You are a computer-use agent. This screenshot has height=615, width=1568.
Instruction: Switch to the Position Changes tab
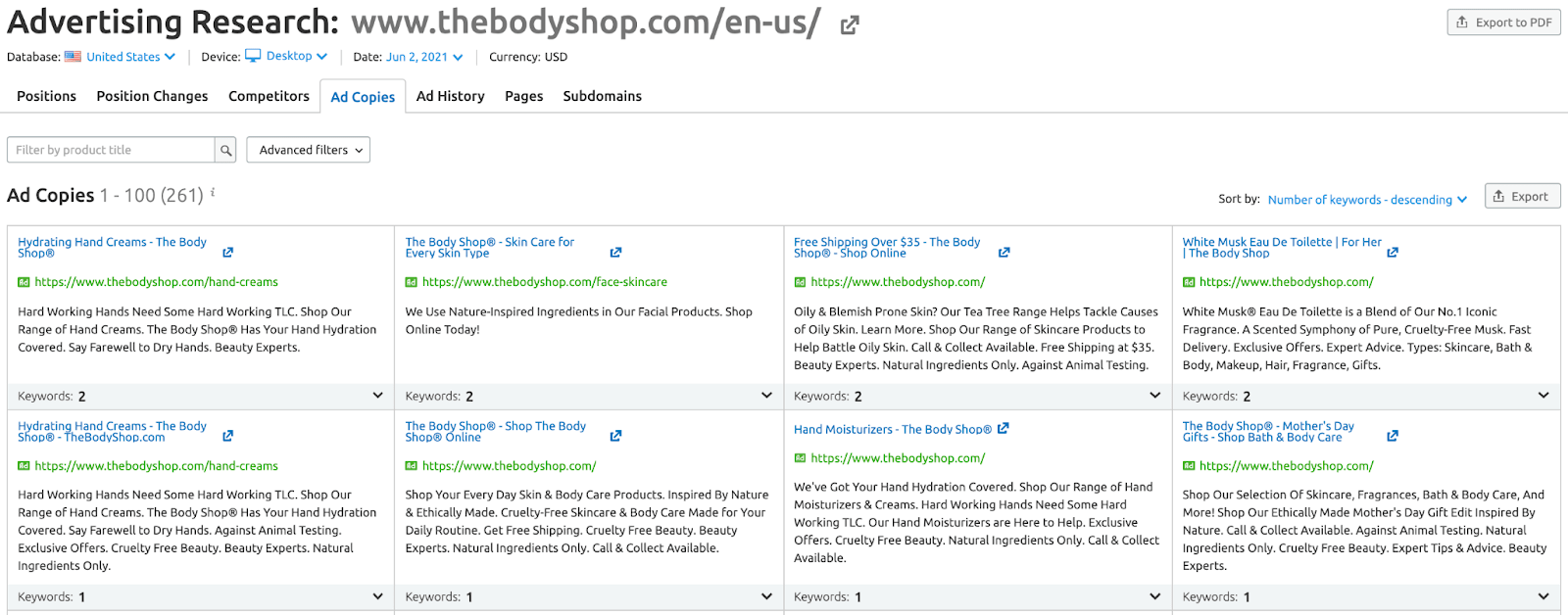click(x=152, y=96)
